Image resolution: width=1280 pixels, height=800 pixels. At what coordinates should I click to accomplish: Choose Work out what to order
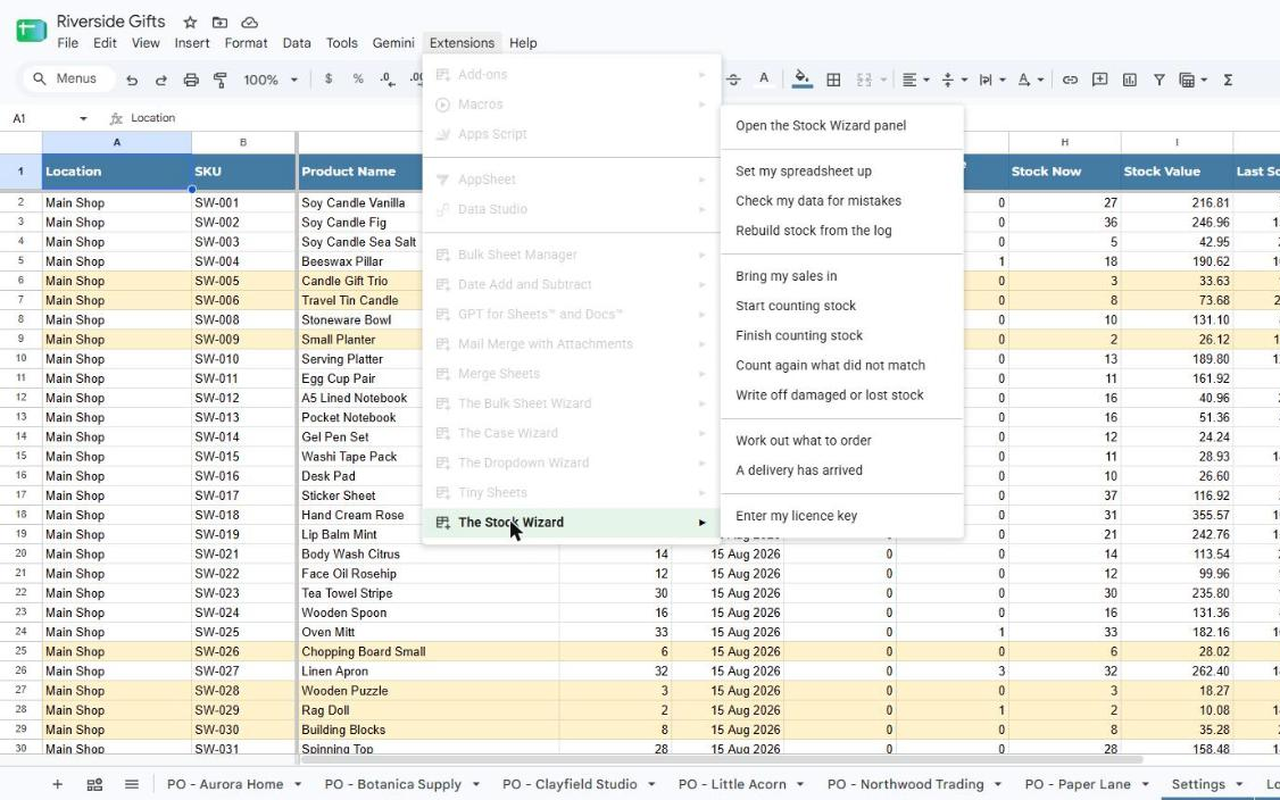pos(842,440)
